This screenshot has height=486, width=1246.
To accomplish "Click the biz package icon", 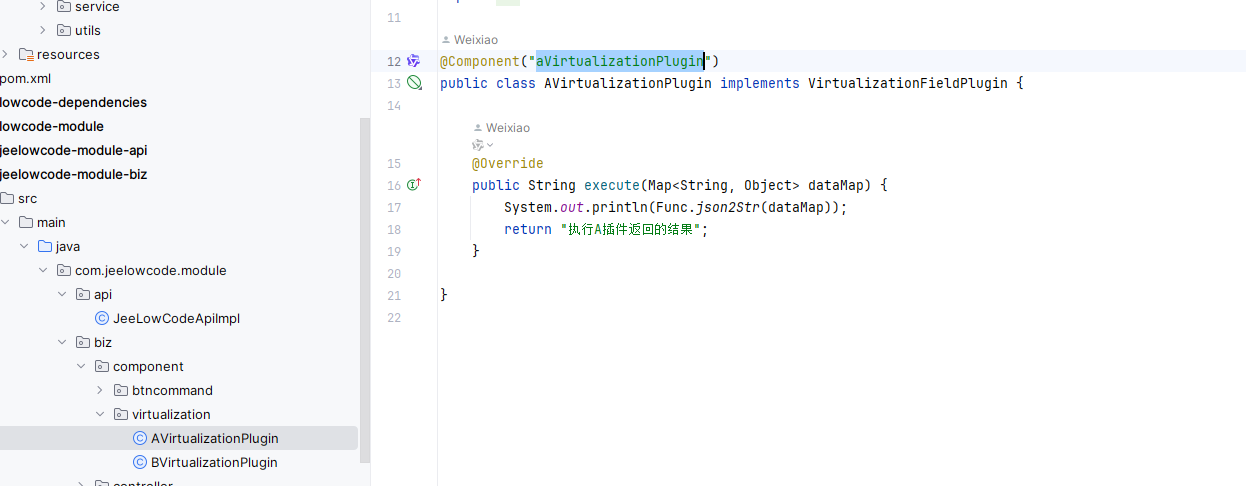I will [x=83, y=342].
